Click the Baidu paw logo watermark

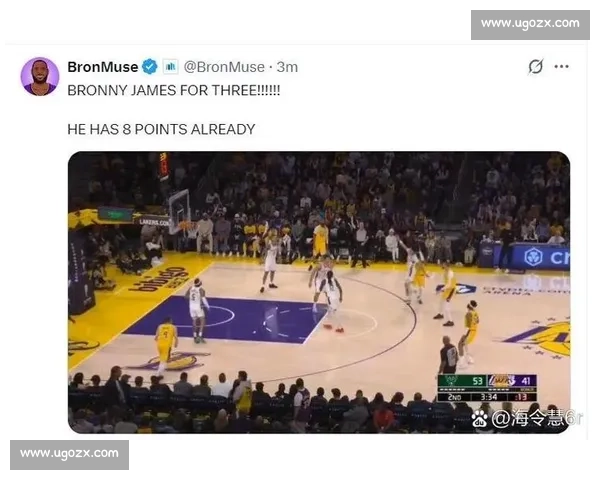479,418
